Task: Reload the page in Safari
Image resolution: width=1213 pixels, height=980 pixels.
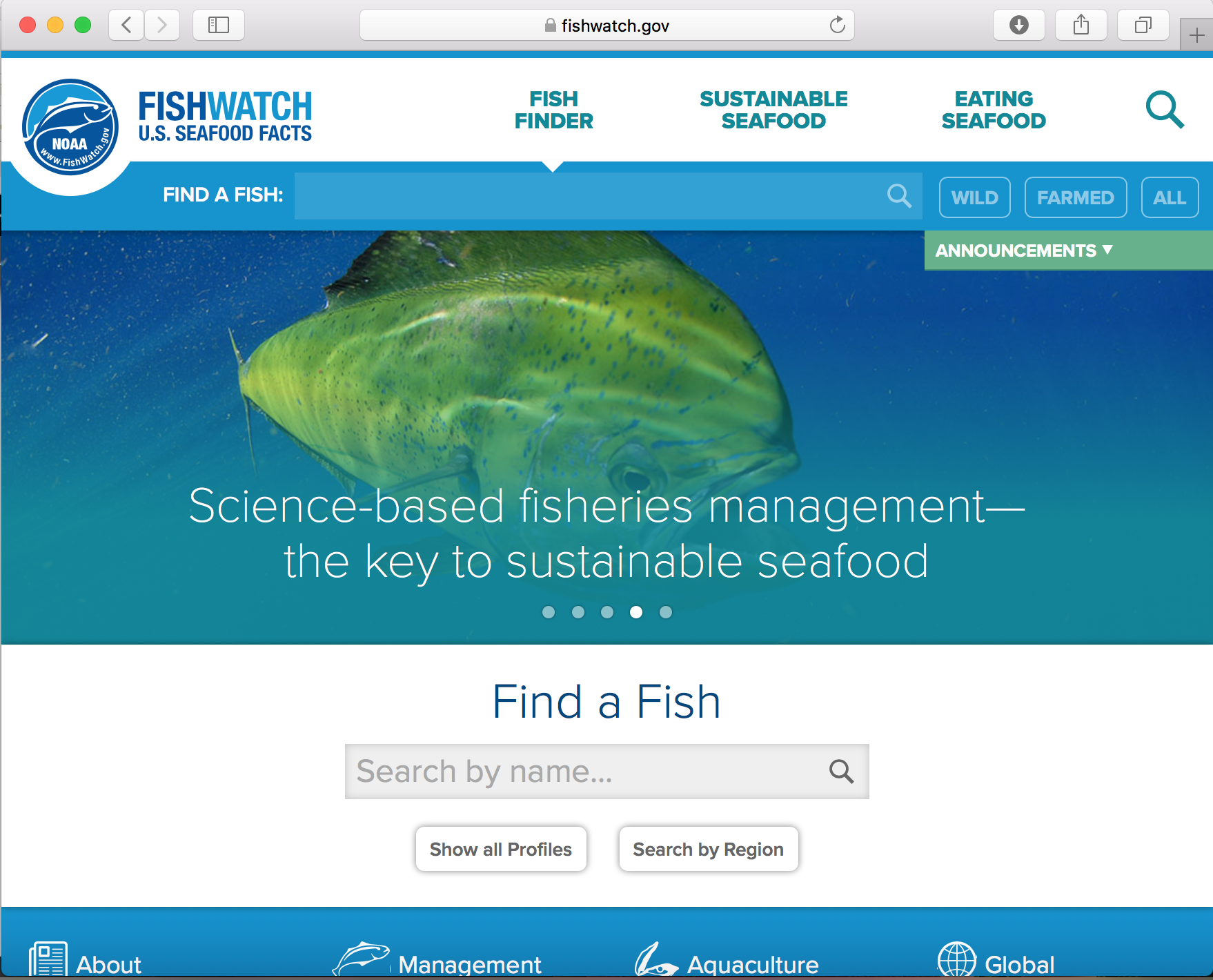Action: pyautogui.click(x=837, y=26)
